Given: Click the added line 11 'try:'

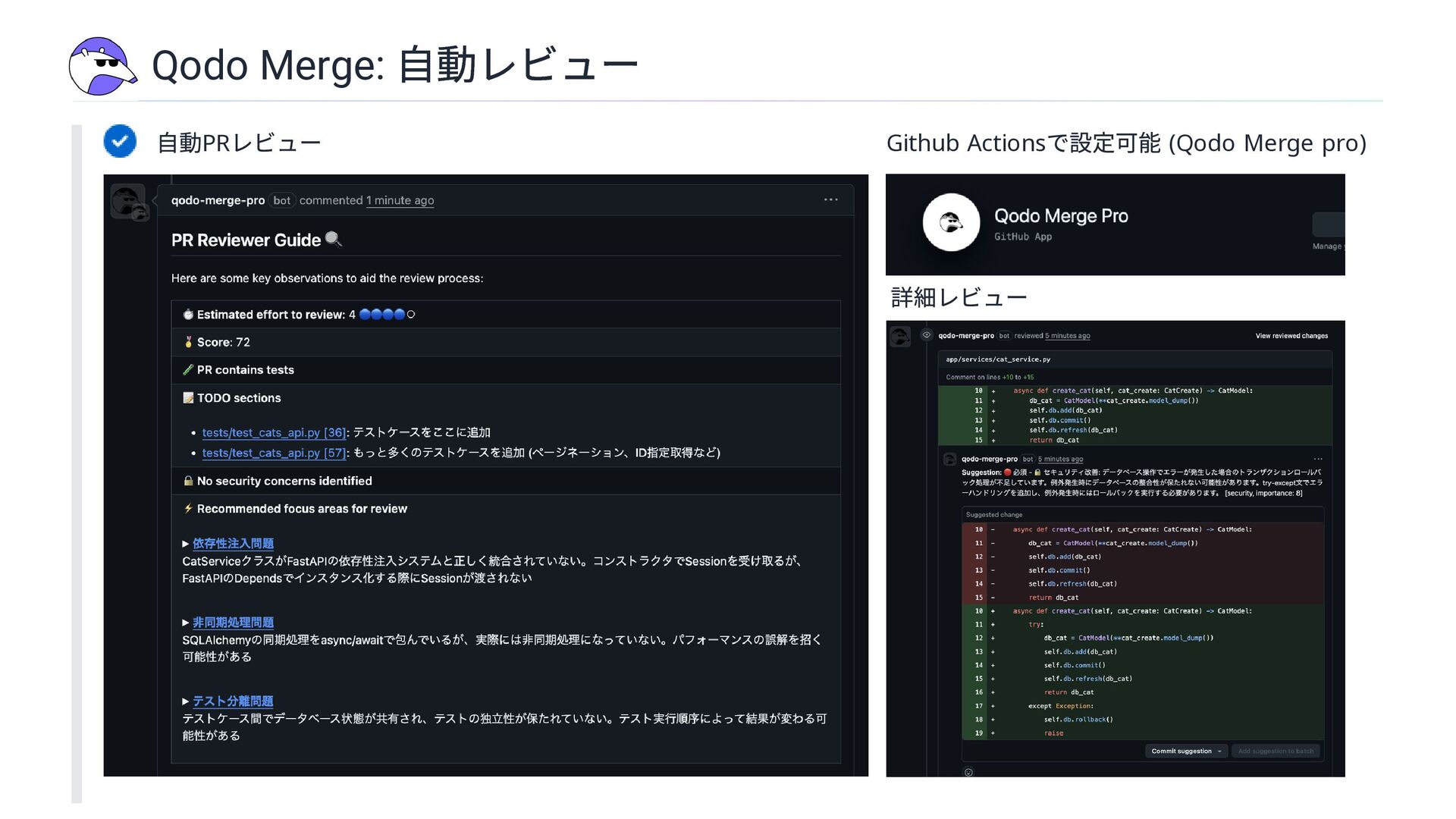Looking at the screenshot, I should (x=1143, y=625).
